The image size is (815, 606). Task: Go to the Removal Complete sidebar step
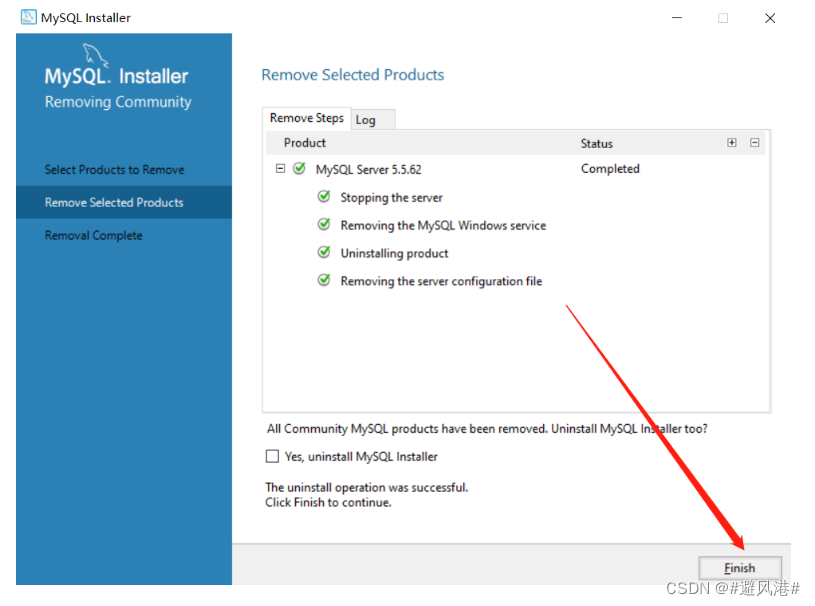tap(94, 235)
